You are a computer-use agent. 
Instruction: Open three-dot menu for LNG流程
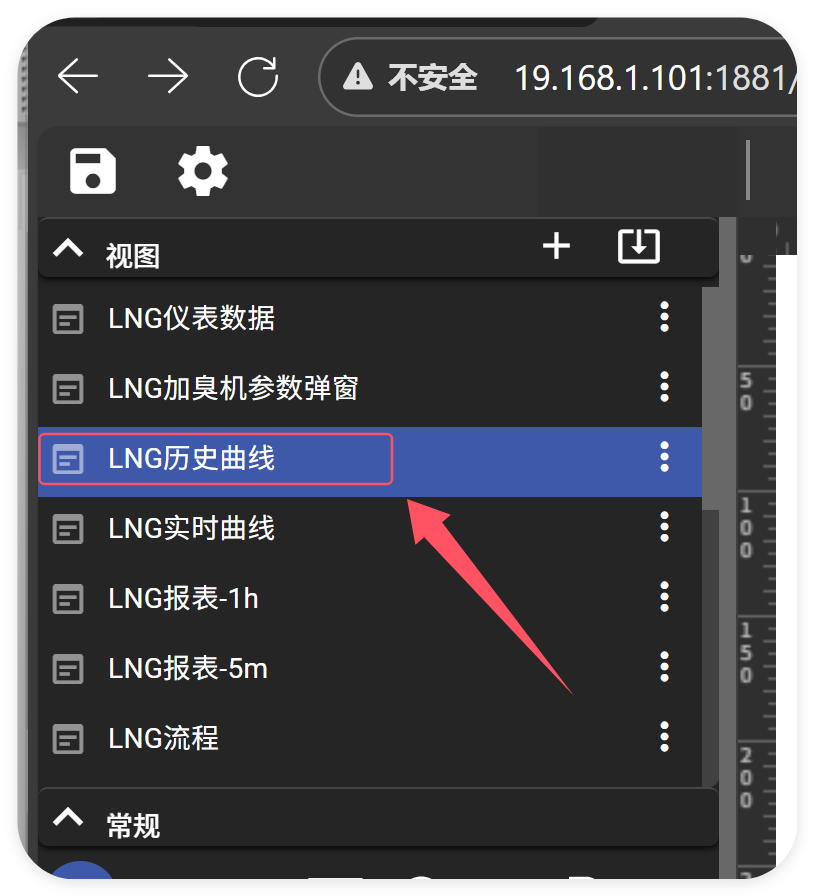(664, 737)
